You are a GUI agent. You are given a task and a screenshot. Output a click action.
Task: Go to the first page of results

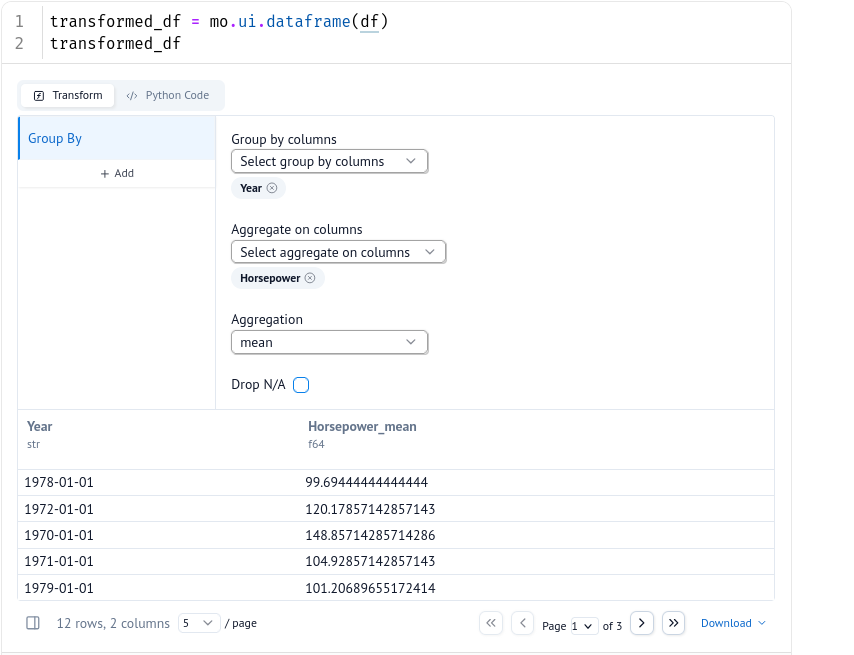point(491,623)
